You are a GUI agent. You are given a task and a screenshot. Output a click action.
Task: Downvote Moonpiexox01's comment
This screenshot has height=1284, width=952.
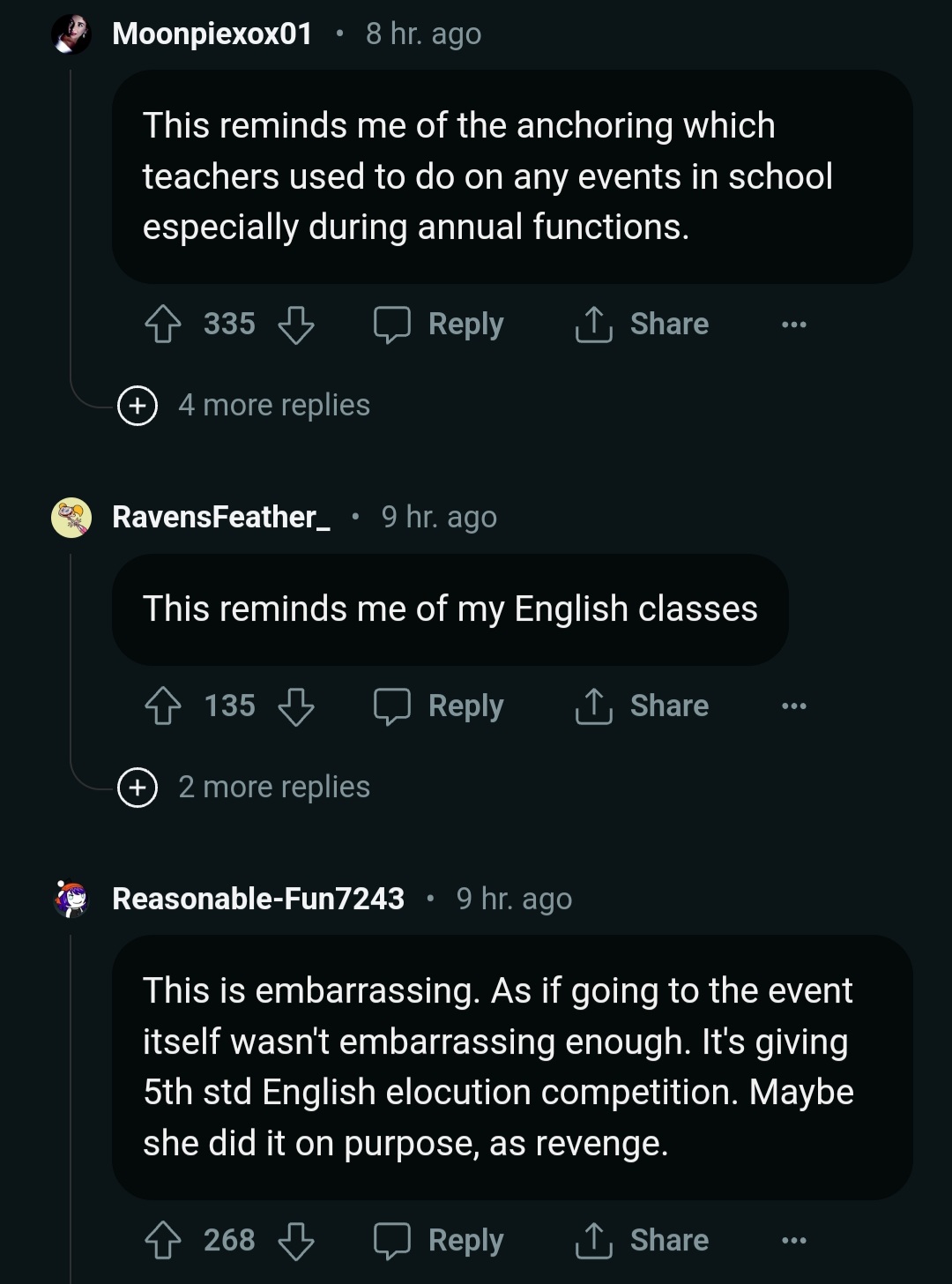(295, 325)
